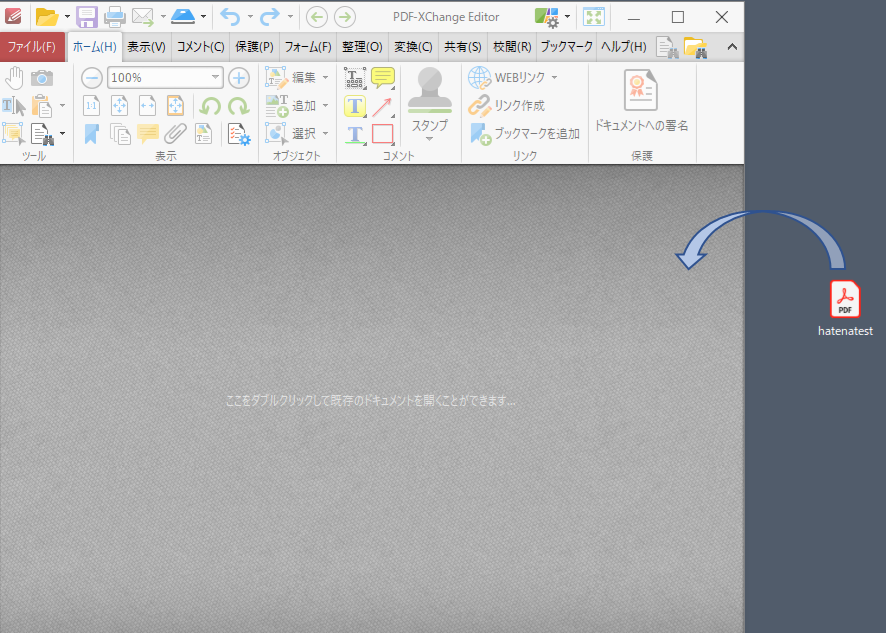886x633 pixels.
Task: Rotate view counter-clockwise
Action: click(210, 106)
